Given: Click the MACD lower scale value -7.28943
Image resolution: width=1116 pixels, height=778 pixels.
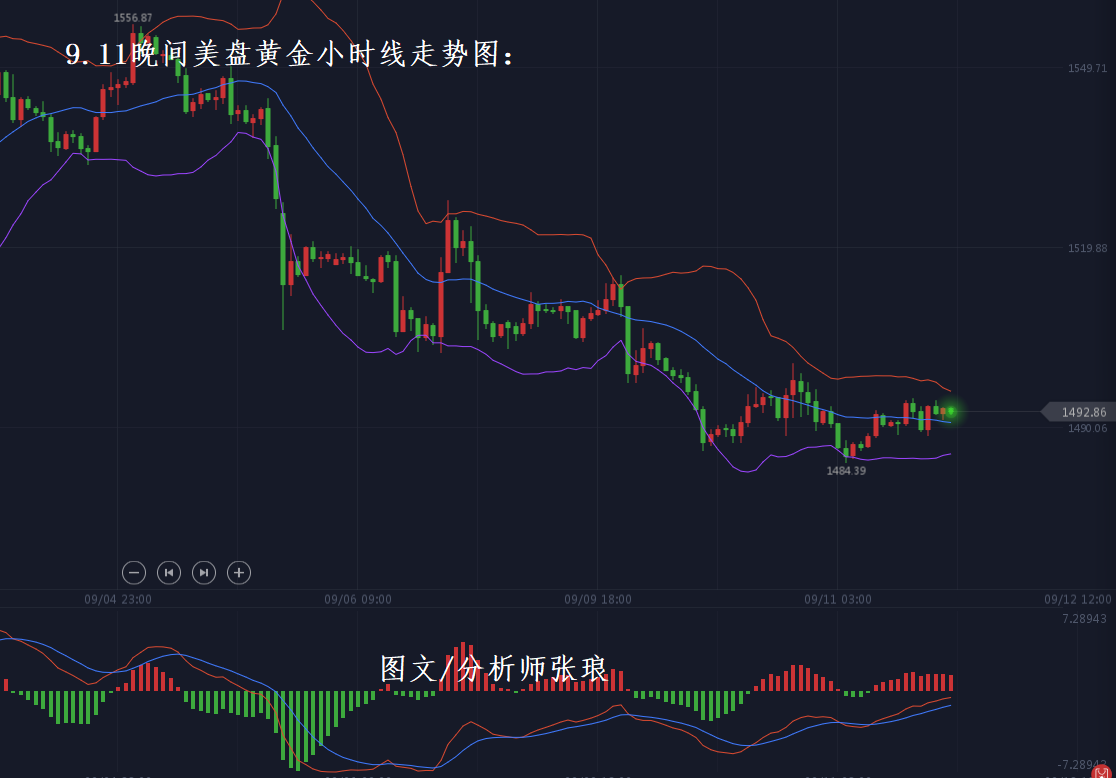Looking at the screenshot, I should coord(1082,764).
